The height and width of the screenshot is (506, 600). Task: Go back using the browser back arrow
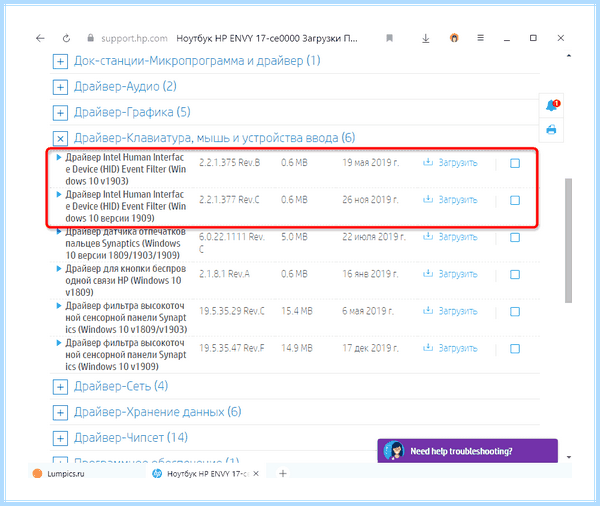point(40,38)
